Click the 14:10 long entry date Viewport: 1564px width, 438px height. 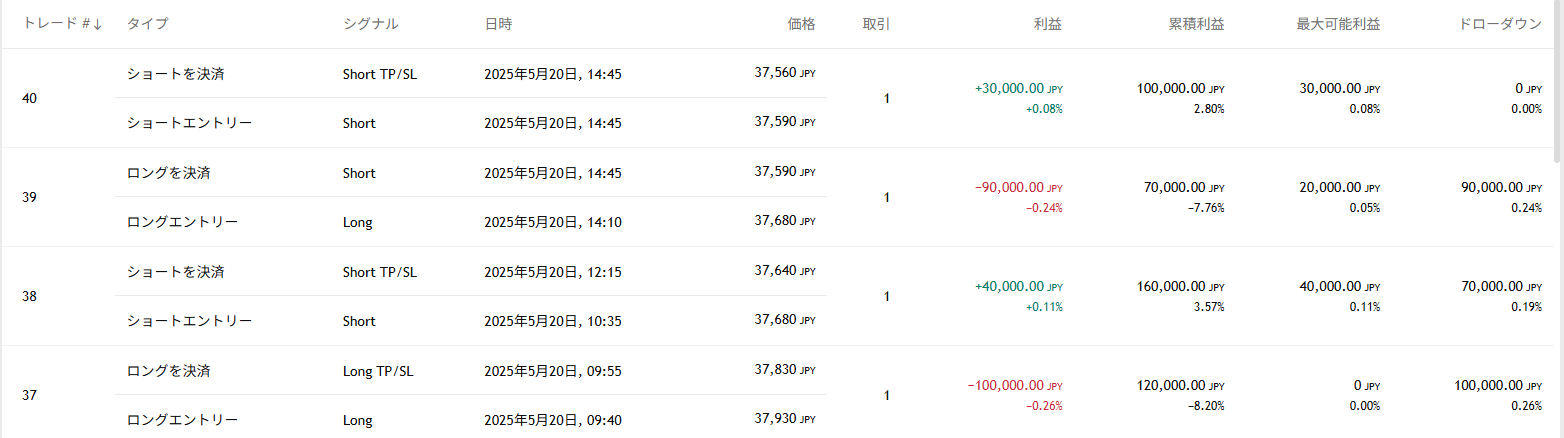click(552, 222)
